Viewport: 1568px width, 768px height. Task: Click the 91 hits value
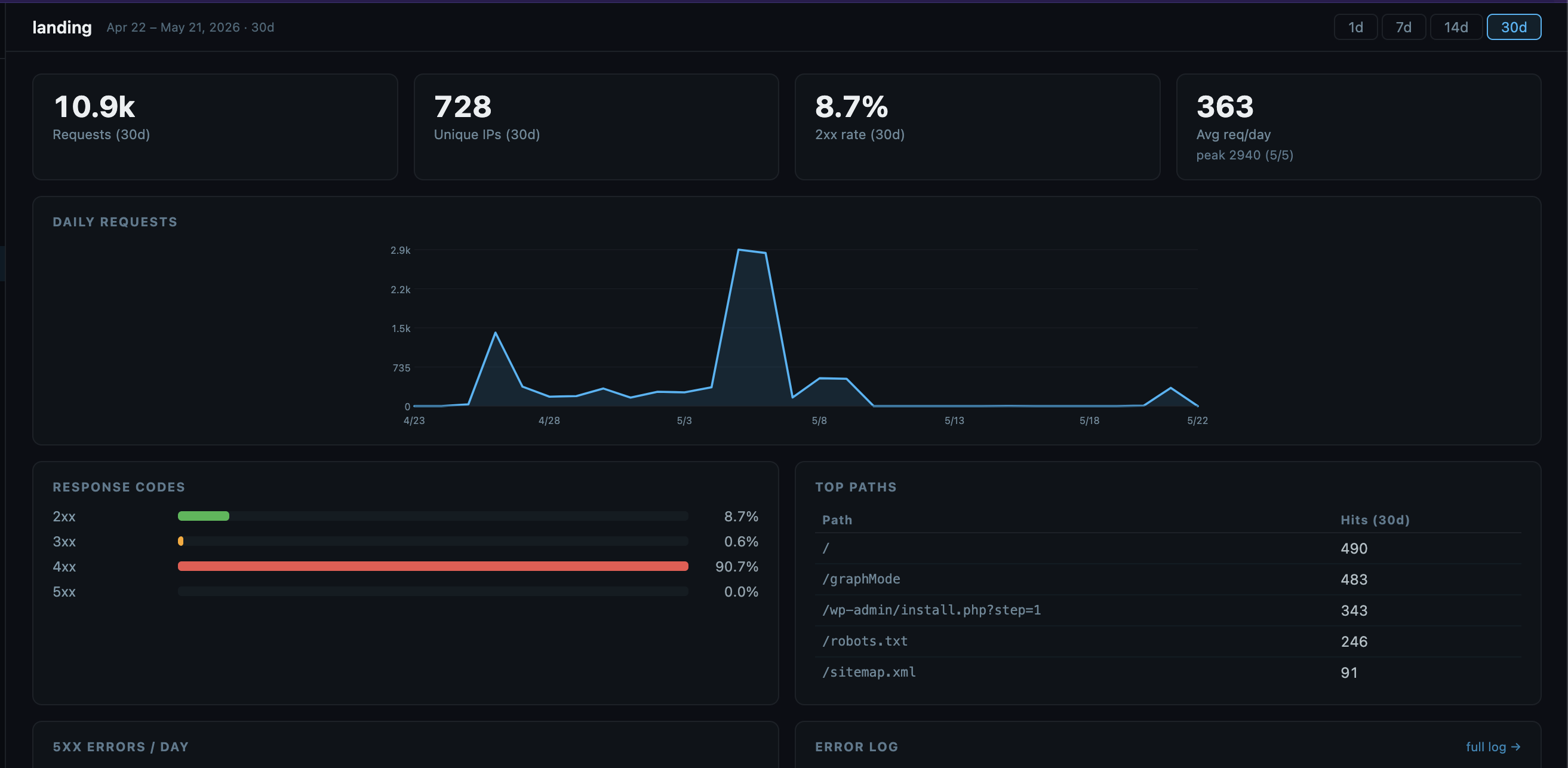tap(1349, 672)
